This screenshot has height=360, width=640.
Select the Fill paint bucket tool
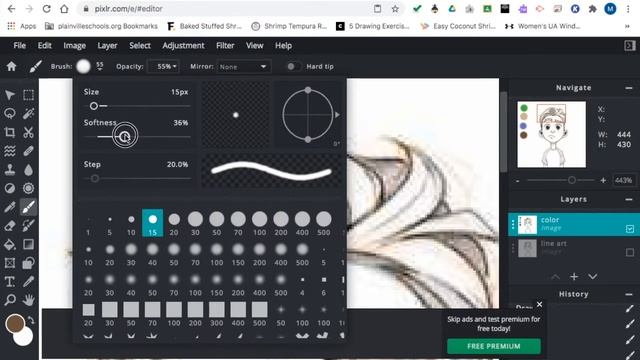point(10,244)
